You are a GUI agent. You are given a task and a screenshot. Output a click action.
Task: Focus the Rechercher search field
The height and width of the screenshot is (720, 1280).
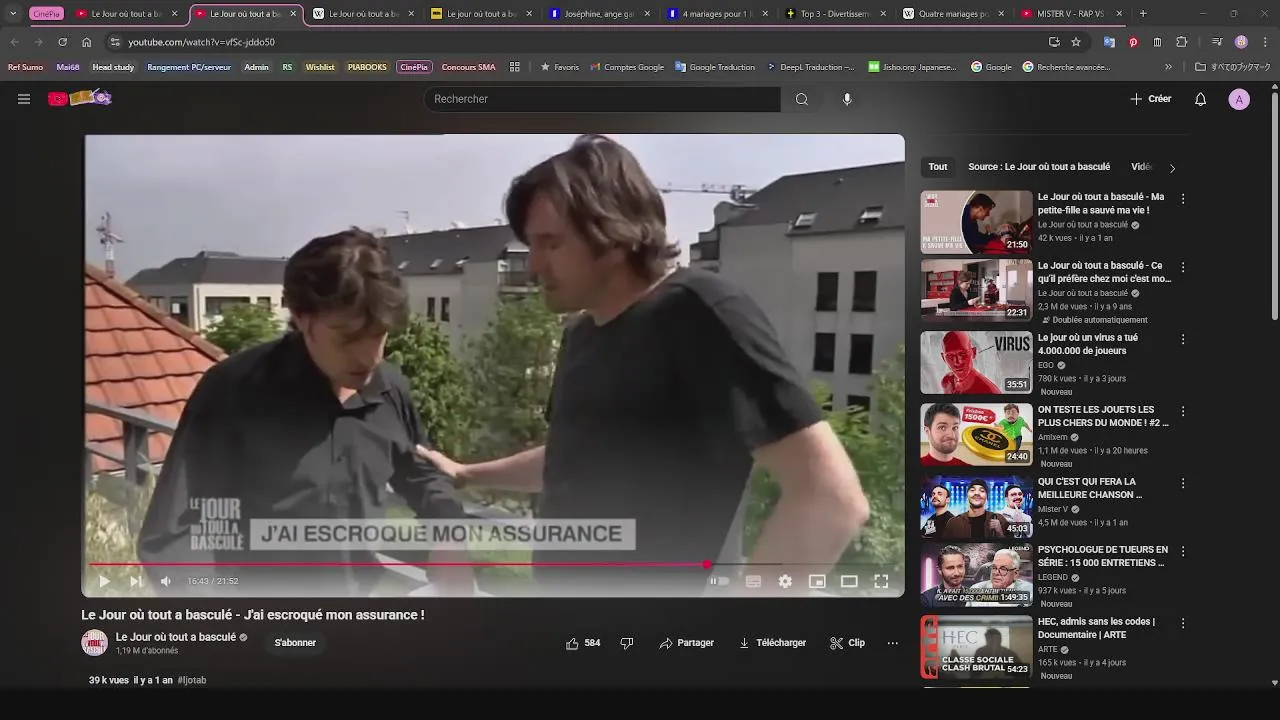click(x=602, y=99)
